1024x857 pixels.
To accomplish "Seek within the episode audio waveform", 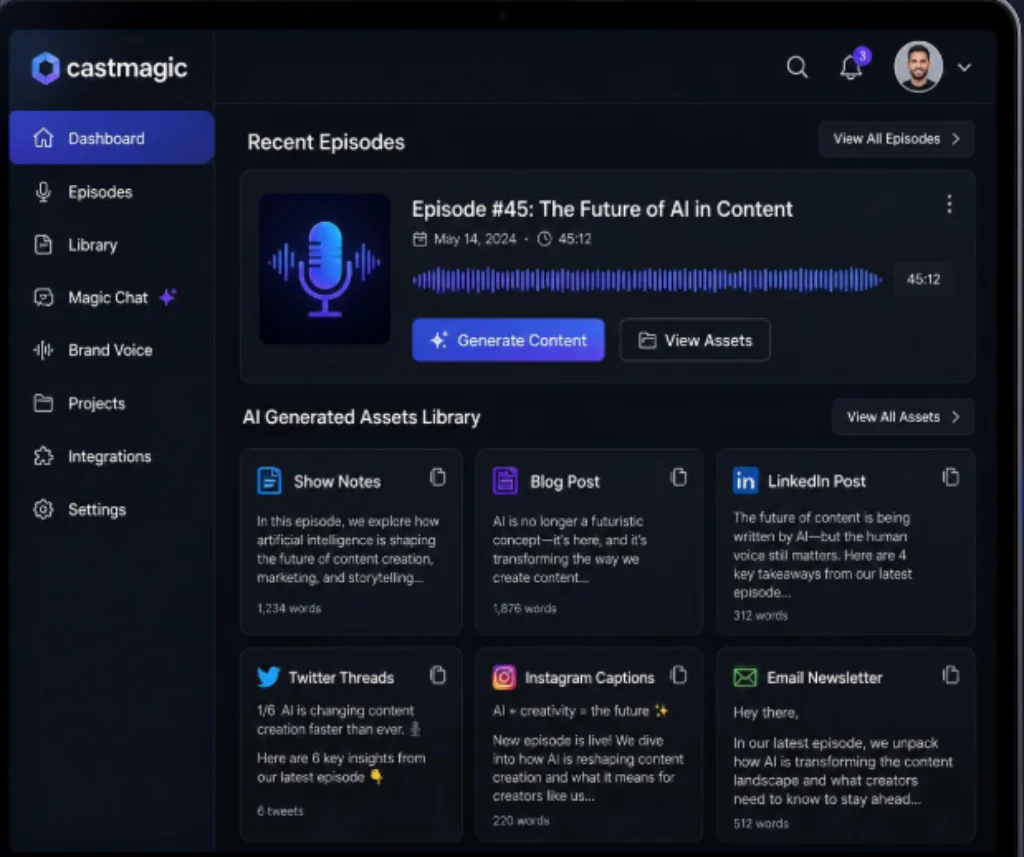I will point(647,280).
